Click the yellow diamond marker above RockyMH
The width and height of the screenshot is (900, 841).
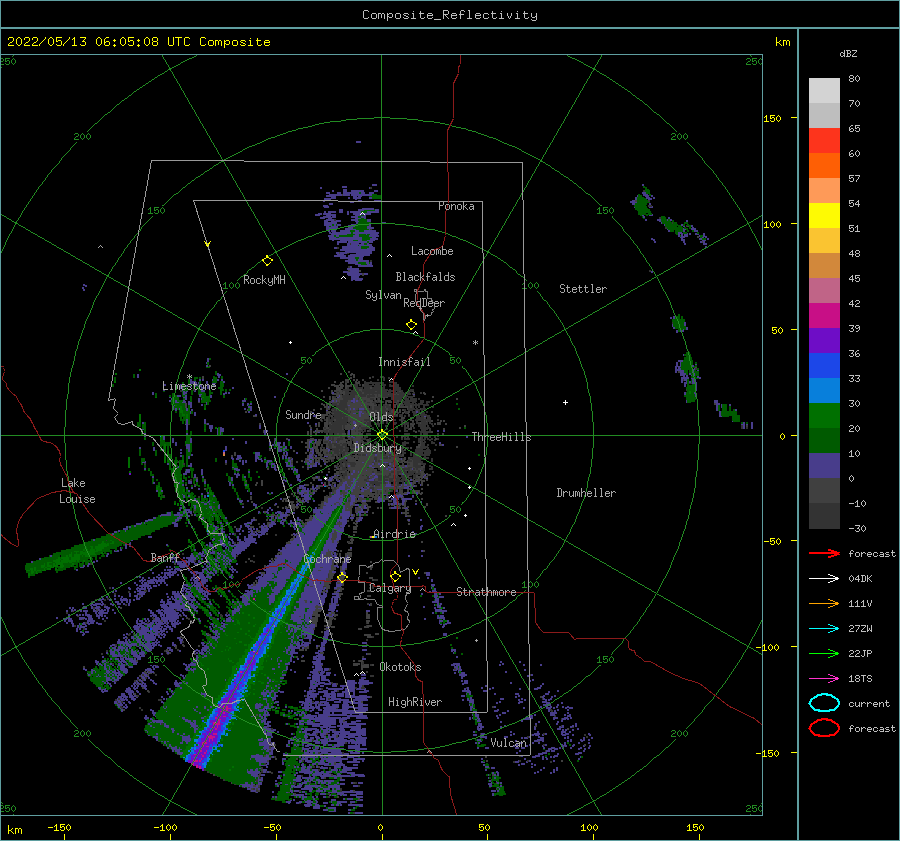pyautogui.click(x=267, y=261)
